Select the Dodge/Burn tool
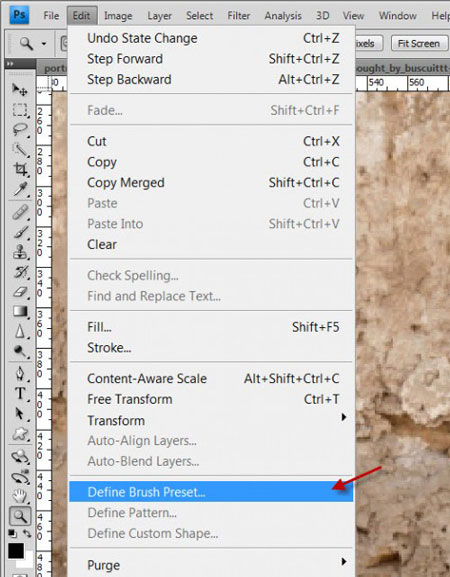 pos(20,351)
